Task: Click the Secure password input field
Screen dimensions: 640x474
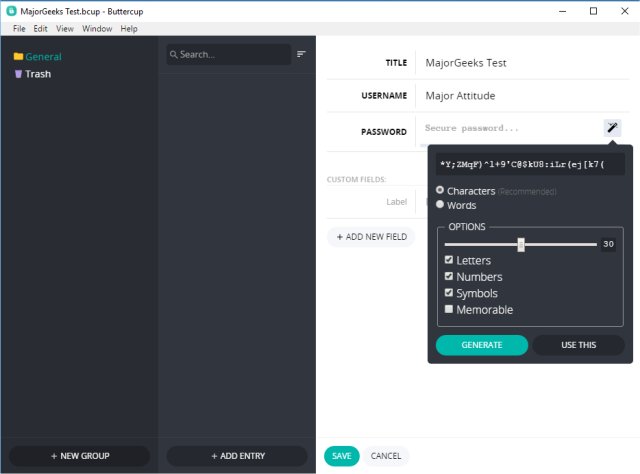Action: tap(510, 128)
